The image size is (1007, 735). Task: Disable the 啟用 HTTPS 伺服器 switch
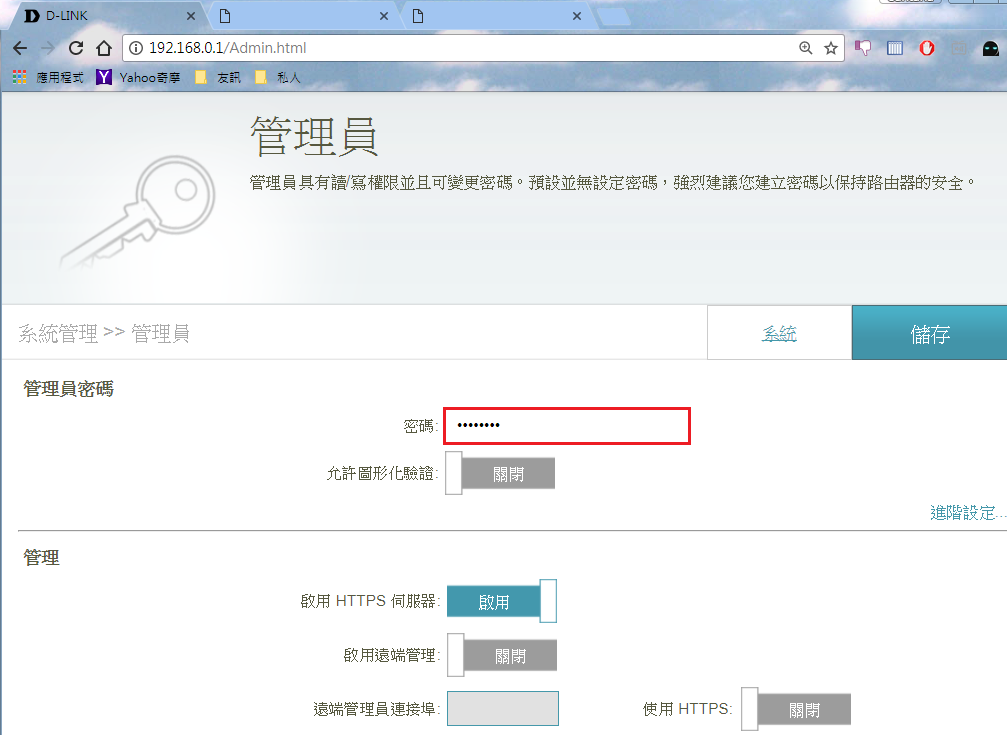tap(500, 602)
